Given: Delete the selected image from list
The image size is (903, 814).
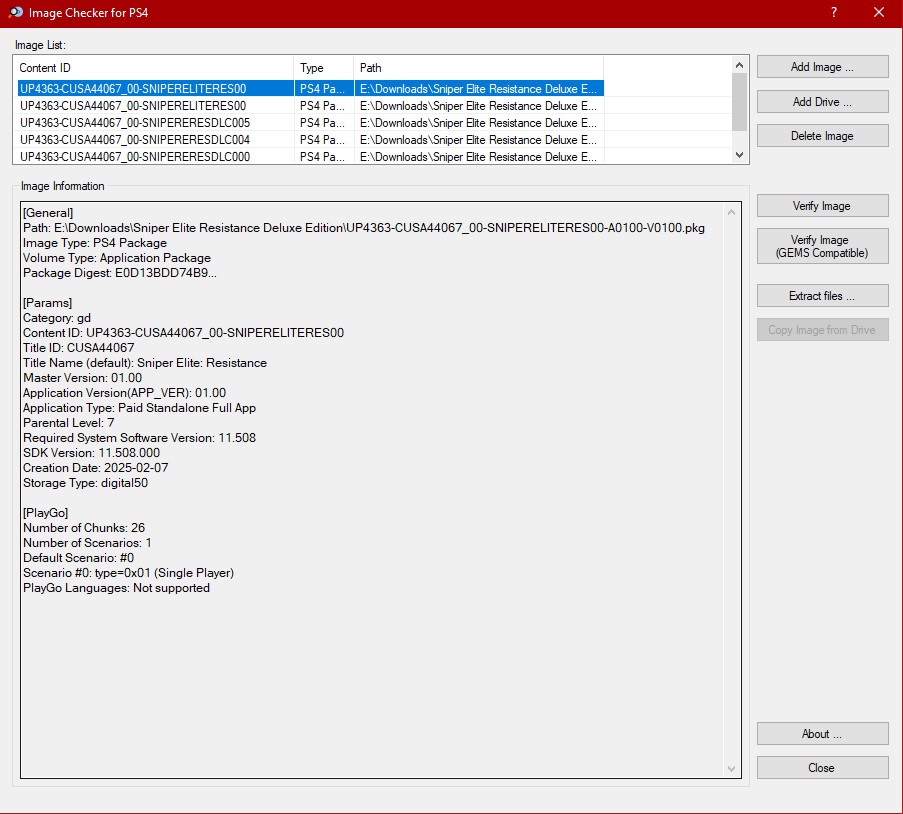Looking at the screenshot, I should coord(822,136).
